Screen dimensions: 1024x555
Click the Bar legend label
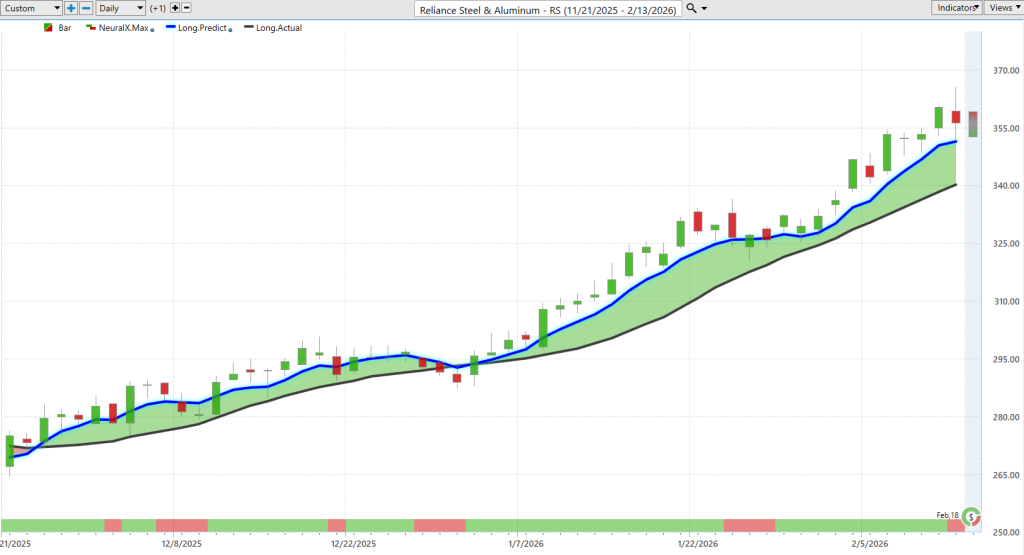pyautogui.click(x=65, y=28)
